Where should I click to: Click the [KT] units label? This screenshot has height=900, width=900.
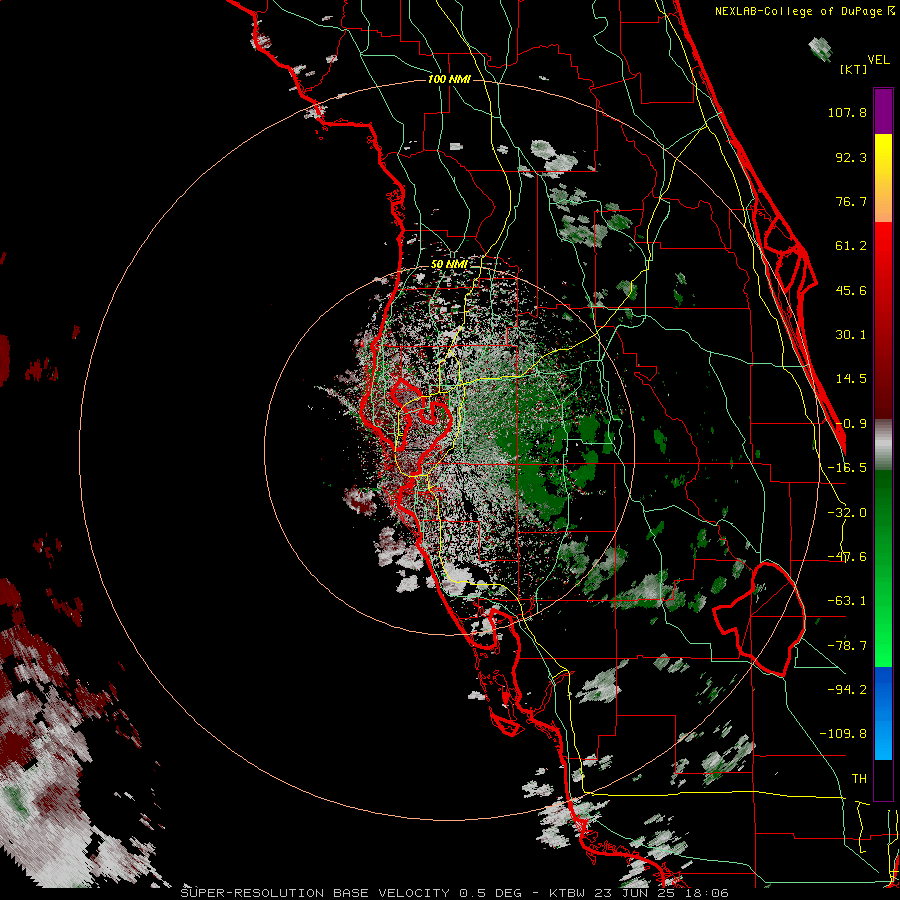tap(853, 69)
